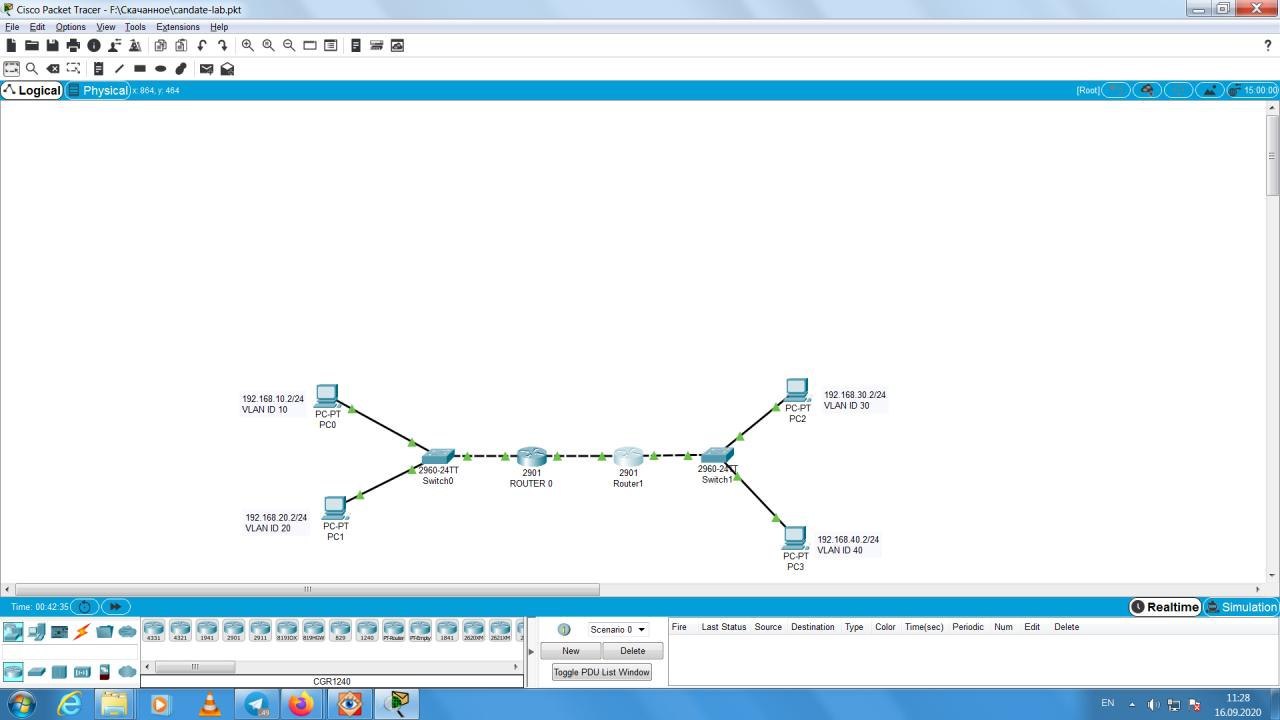The height and width of the screenshot is (720, 1280).
Task: Select PC3 in the topology
Action: point(795,540)
